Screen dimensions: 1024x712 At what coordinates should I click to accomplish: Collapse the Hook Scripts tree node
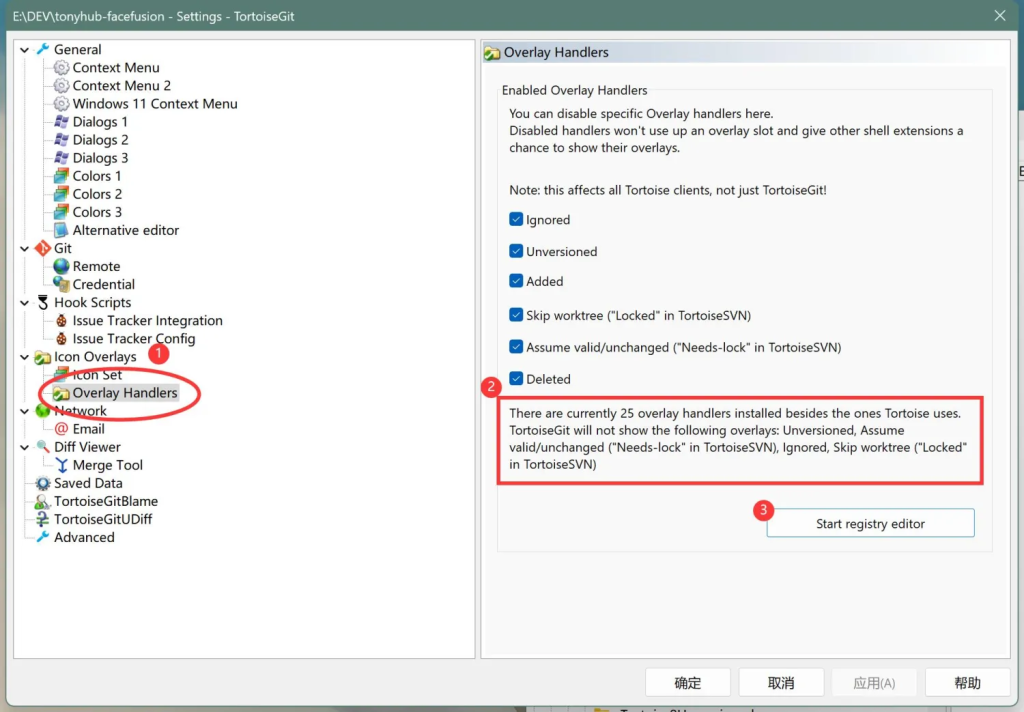coord(25,302)
